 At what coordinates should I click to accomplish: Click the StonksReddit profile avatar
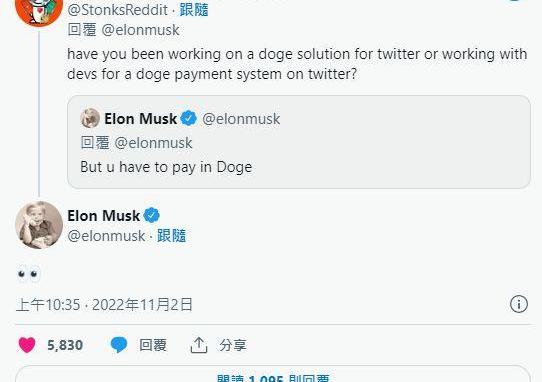point(39,10)
